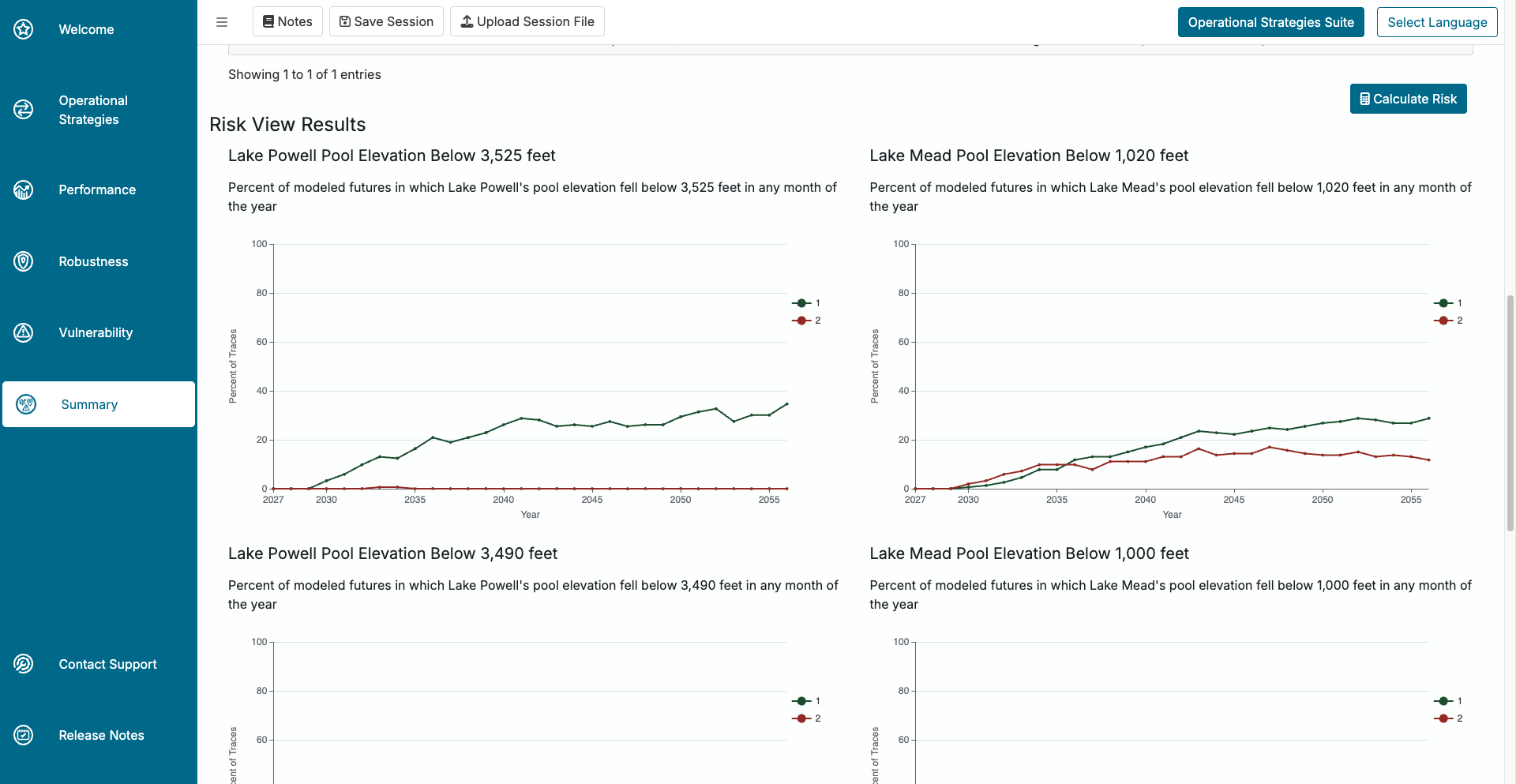Click 'Lake Powell Pool Elevation Below 3,525 feet' title
This screenshot has height=784, width=1516.
click(x=392, y=156)
